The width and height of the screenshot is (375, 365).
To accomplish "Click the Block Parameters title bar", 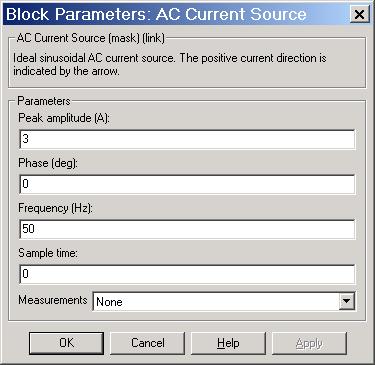I will 177,14.
